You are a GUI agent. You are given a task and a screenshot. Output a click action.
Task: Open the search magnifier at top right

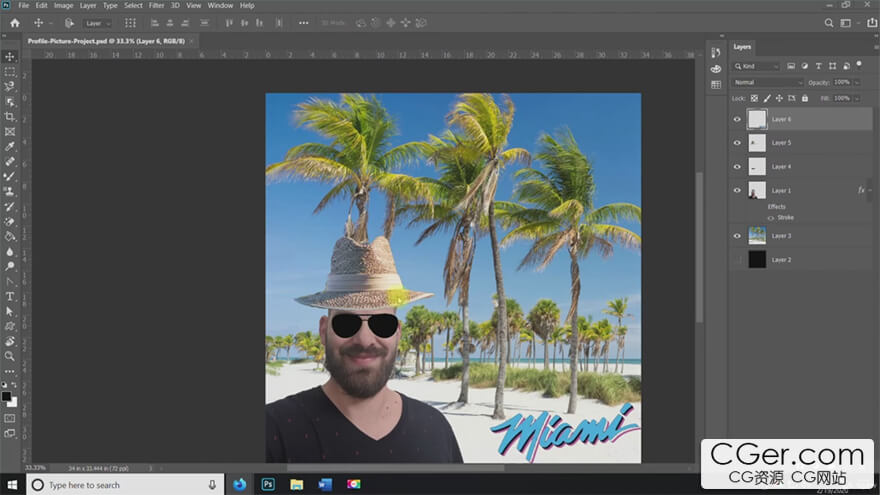pos(829,23)
